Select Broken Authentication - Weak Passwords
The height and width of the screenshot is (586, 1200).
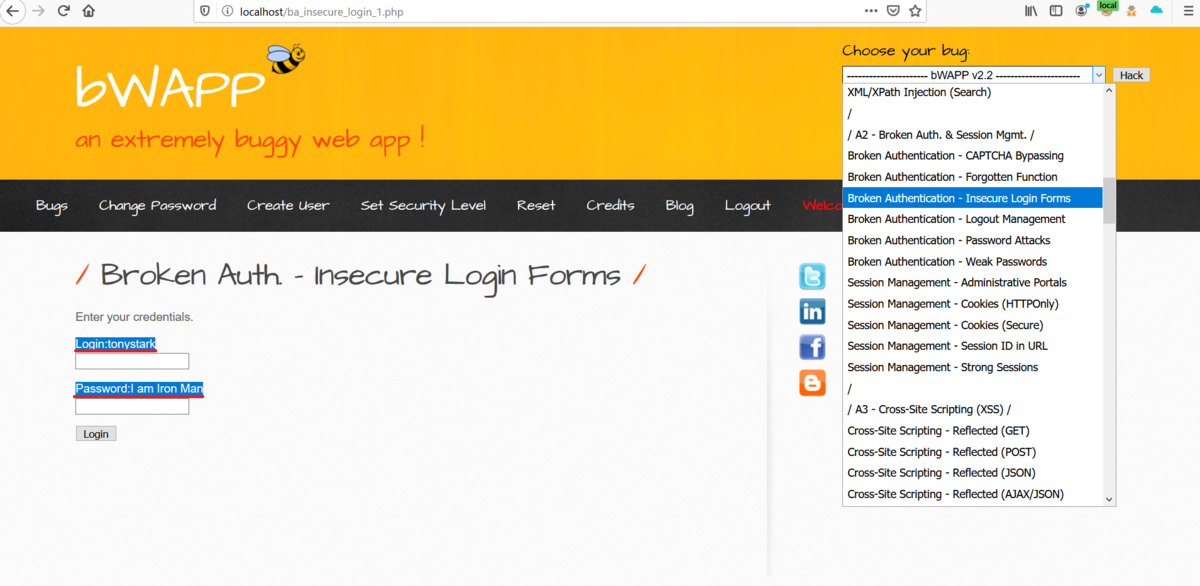tap(973, 261)
